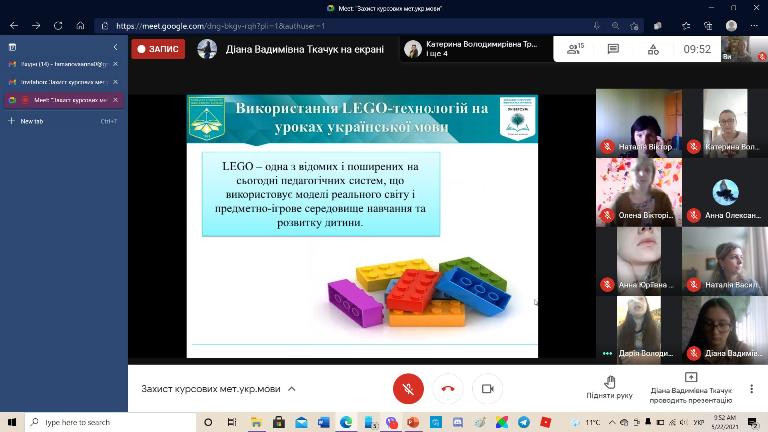Go to browser home page

[x=80, y=25]
